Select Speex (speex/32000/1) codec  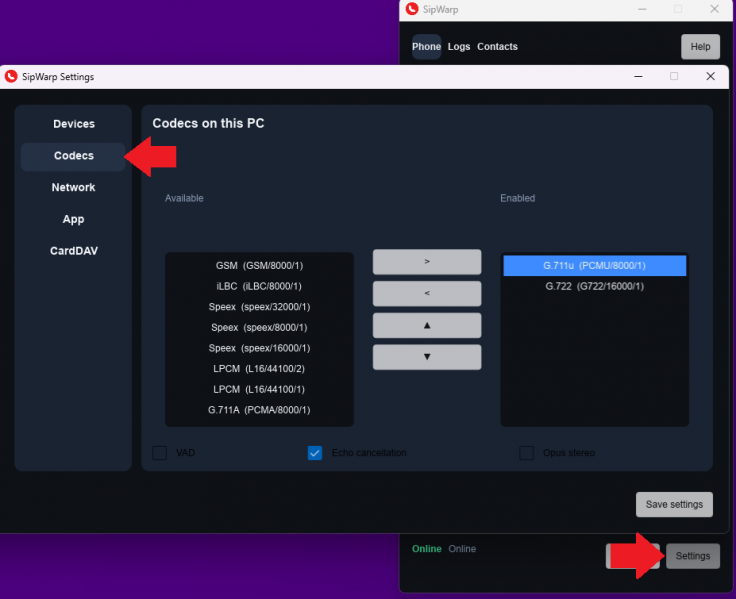(259, 307)
